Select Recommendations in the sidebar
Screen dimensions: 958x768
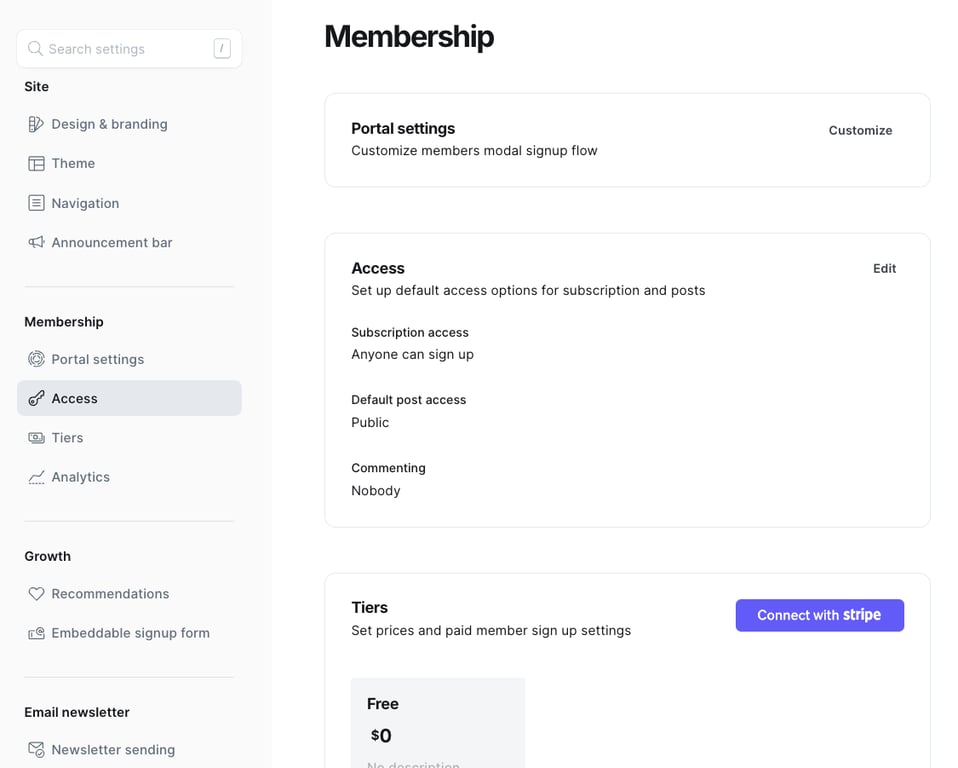(110, 594)
